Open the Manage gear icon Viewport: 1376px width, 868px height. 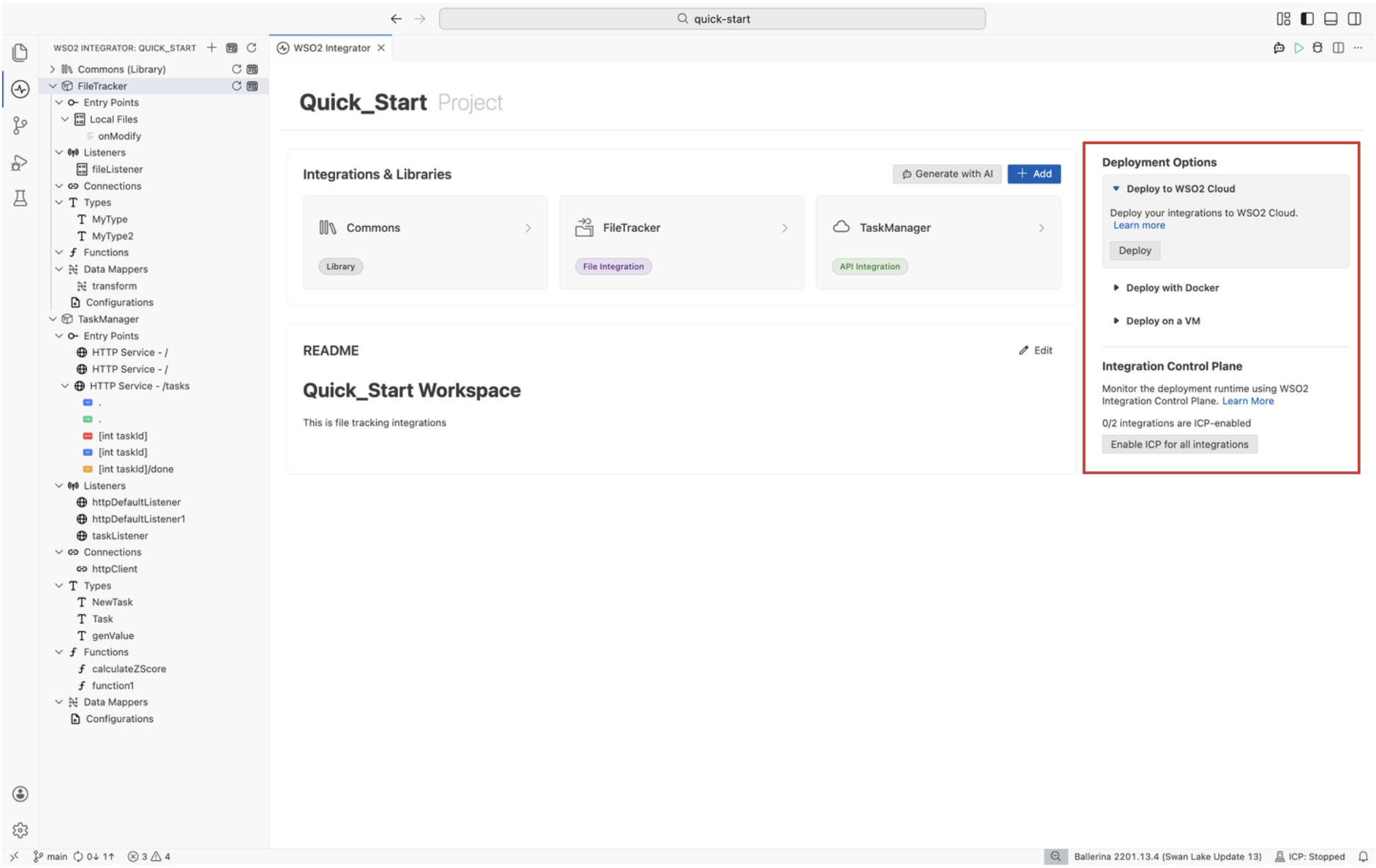coord(21,830)
